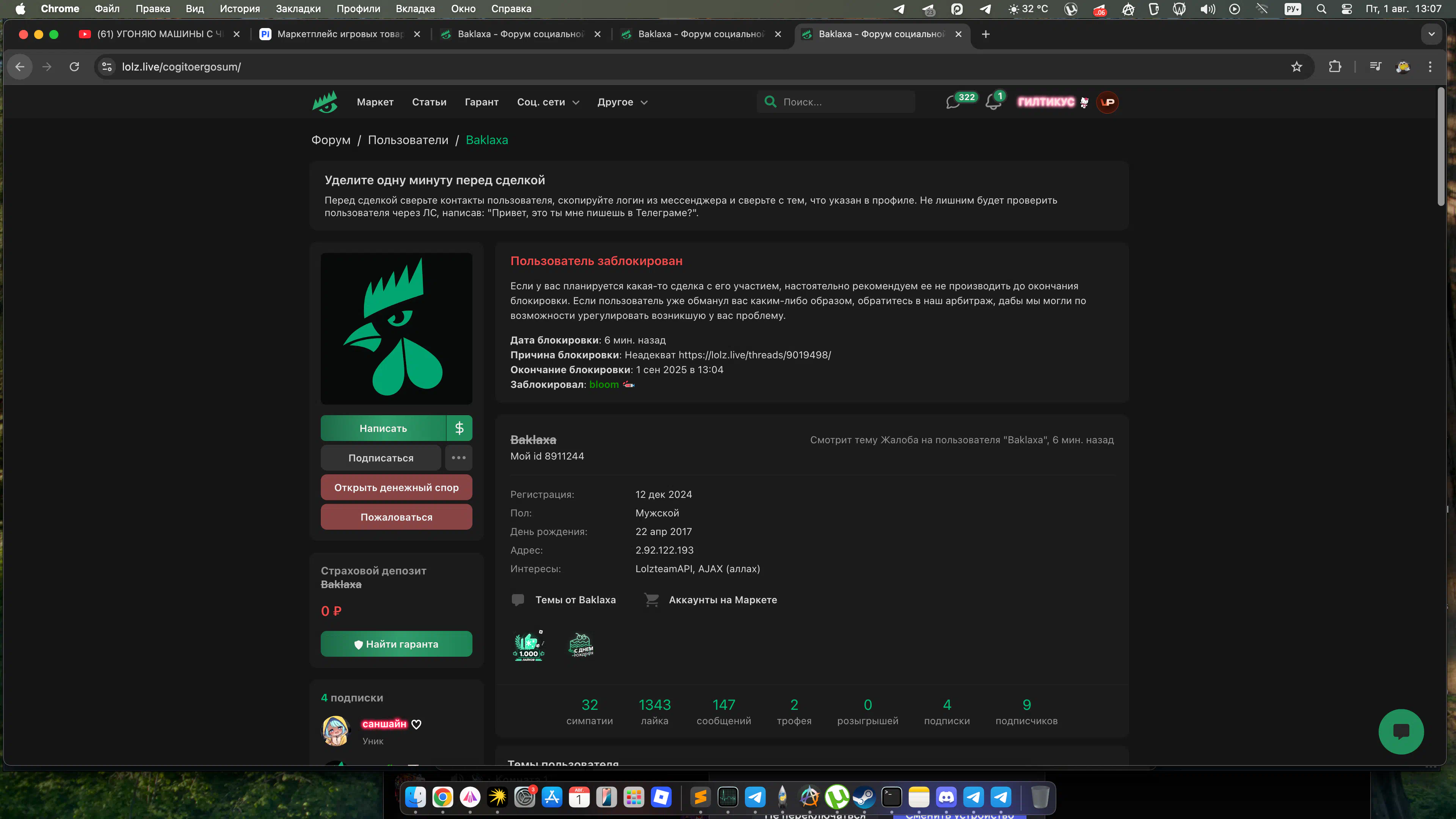The image size is (1456, 819).
Task: Open the Форум breadcrumb link
Action: point(331,140)
